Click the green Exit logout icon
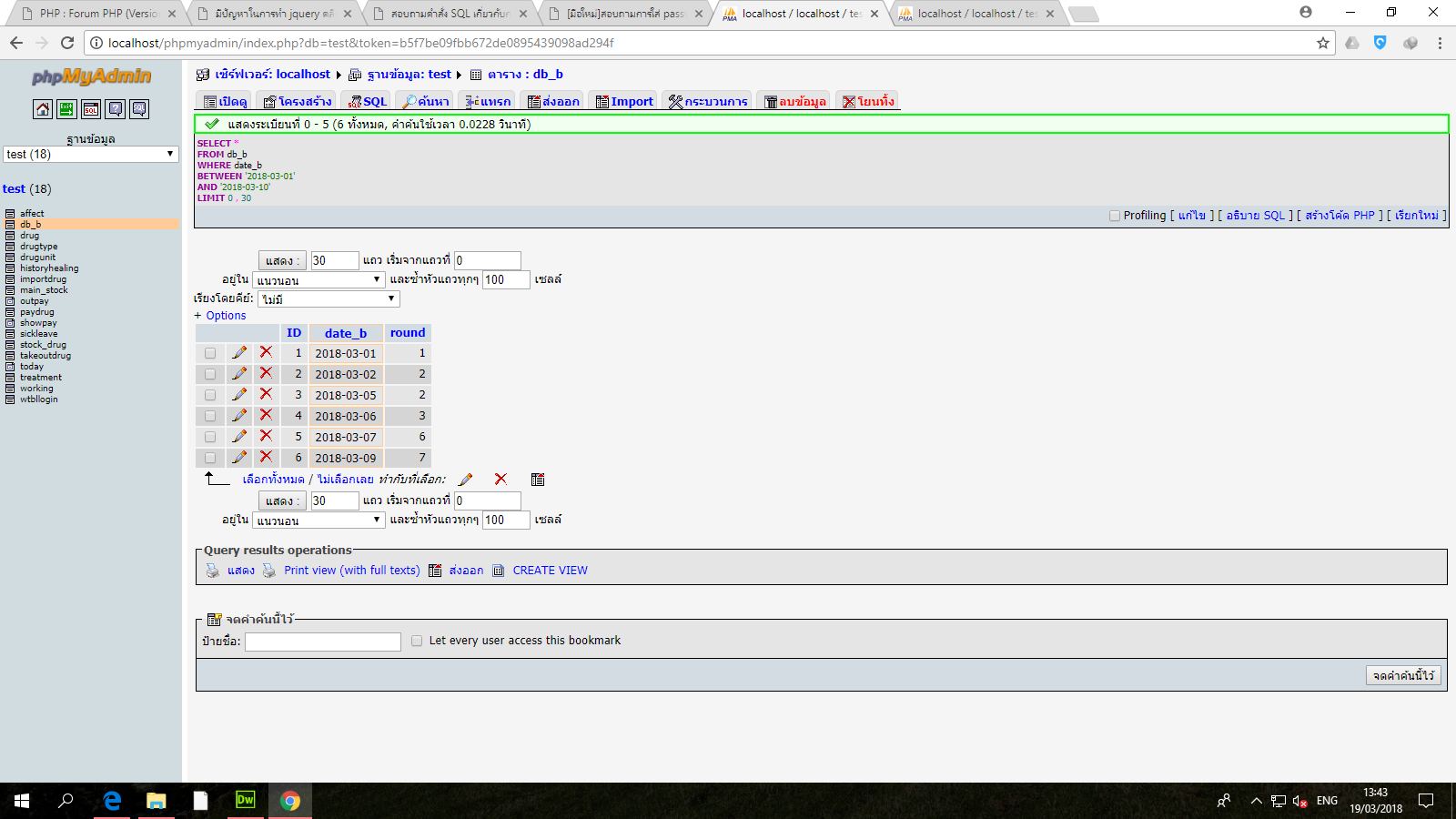 pos(66,109)
